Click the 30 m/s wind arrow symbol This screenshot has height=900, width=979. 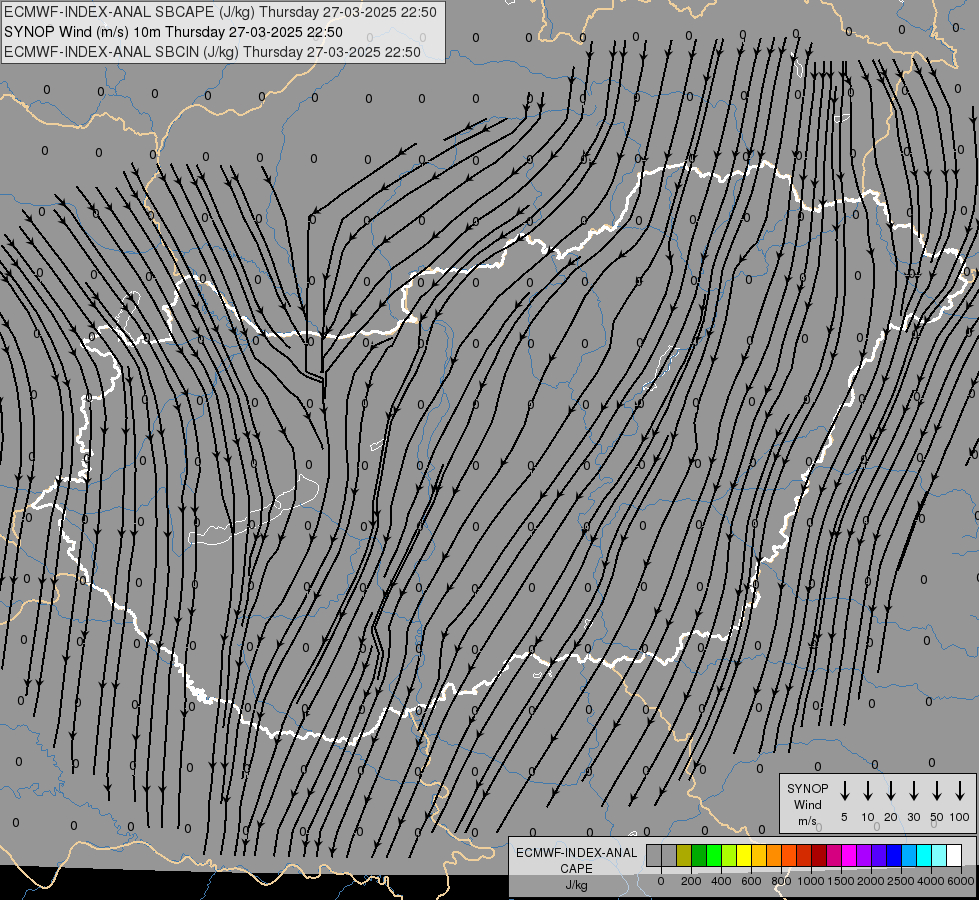[913, 791]
